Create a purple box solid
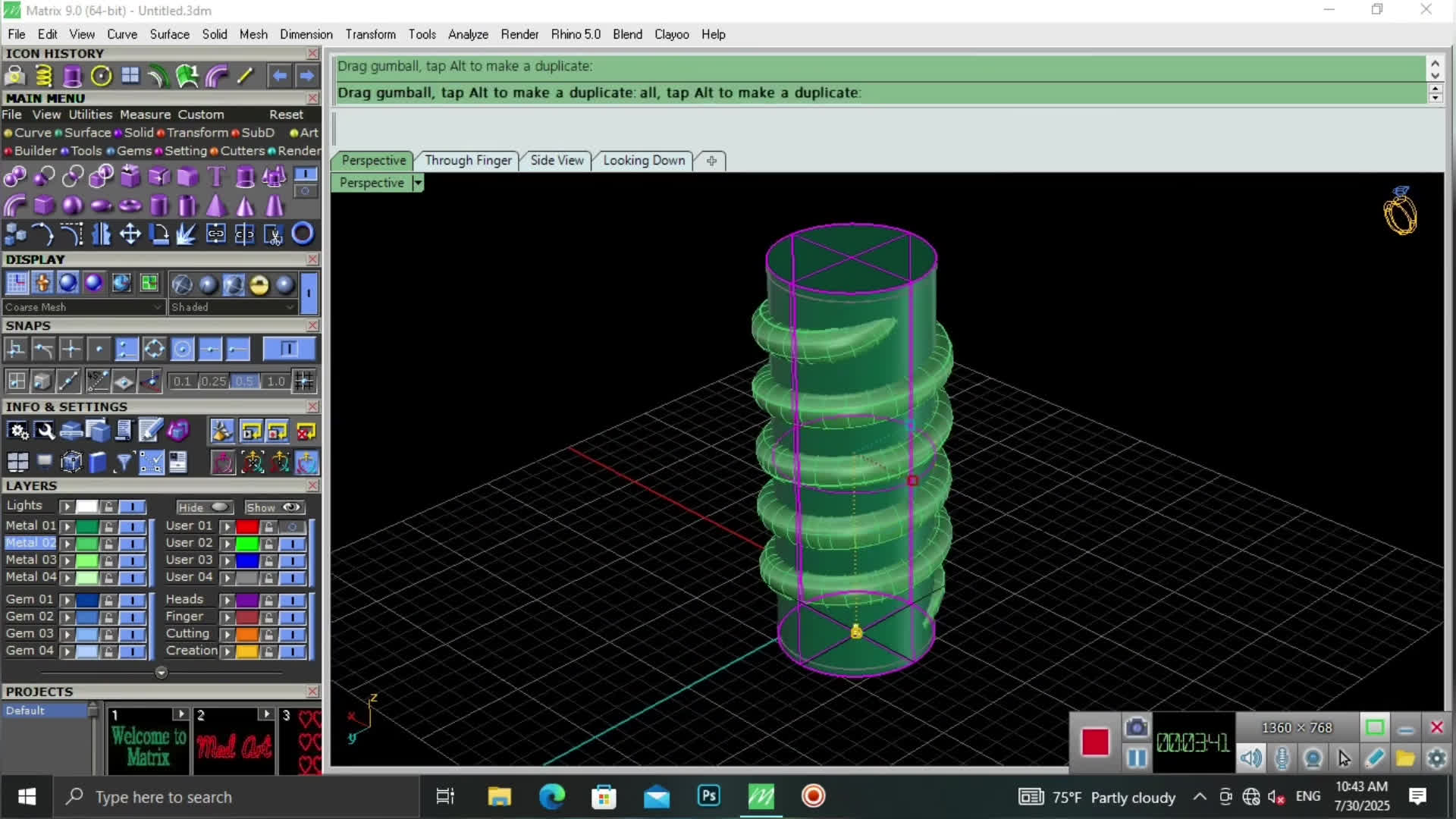This screenshot has width=1456, height=819. click(x=43, y=206)
